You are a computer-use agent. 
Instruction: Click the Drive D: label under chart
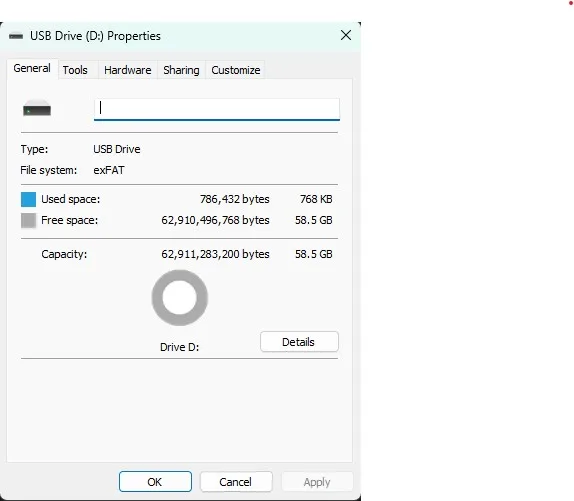[179, 347]
